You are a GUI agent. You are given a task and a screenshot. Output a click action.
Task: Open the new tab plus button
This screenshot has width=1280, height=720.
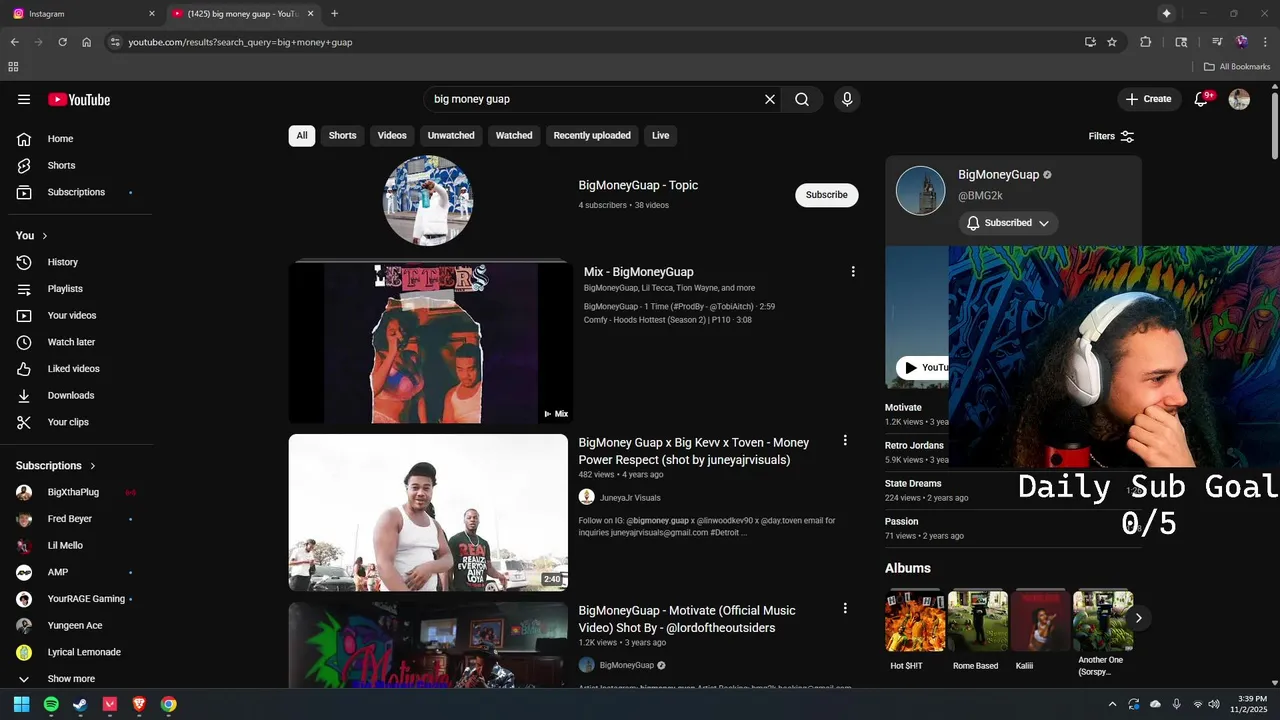[334, 14]
